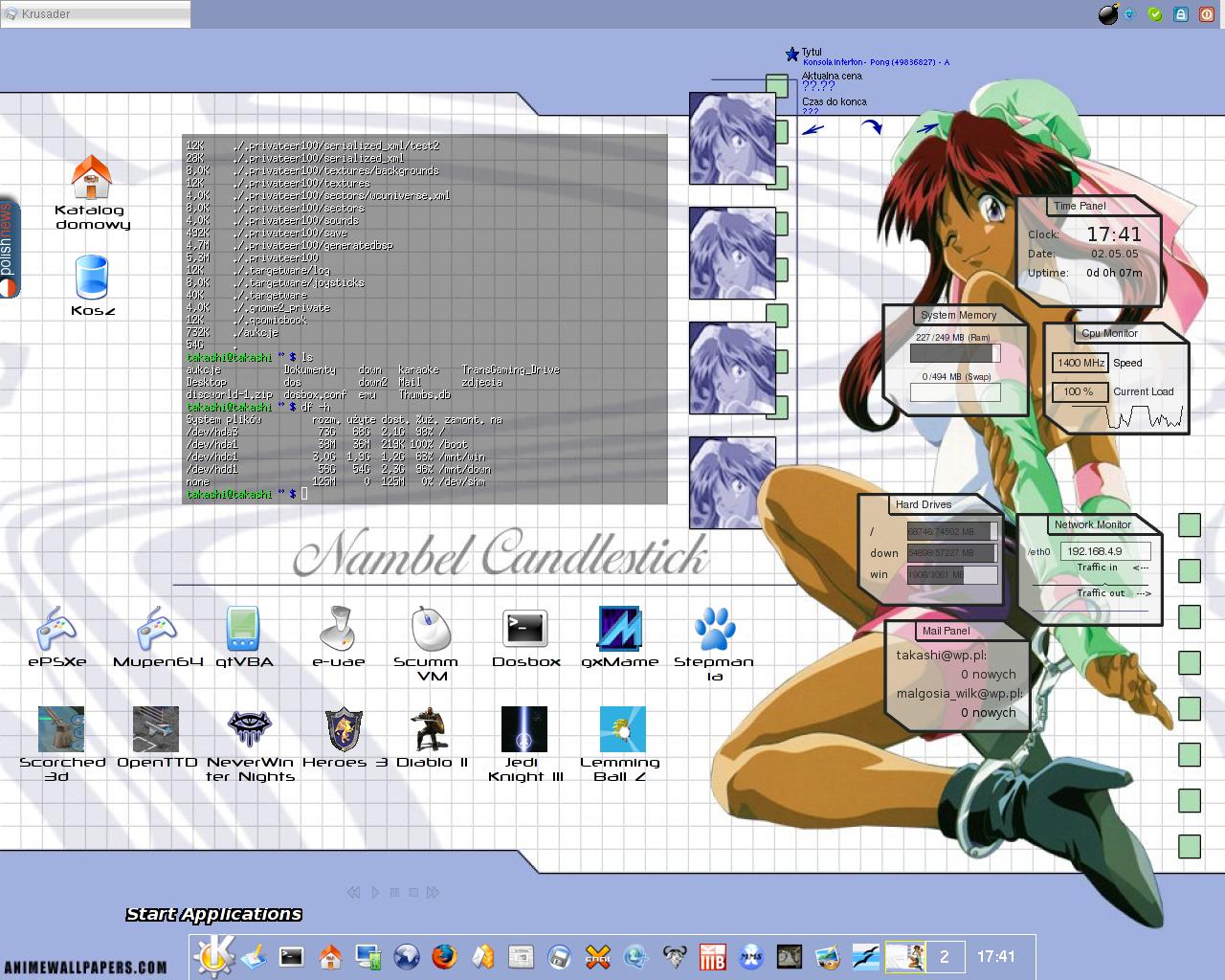
Task: Focus the terminal window with df output
Action: (425, 319)
